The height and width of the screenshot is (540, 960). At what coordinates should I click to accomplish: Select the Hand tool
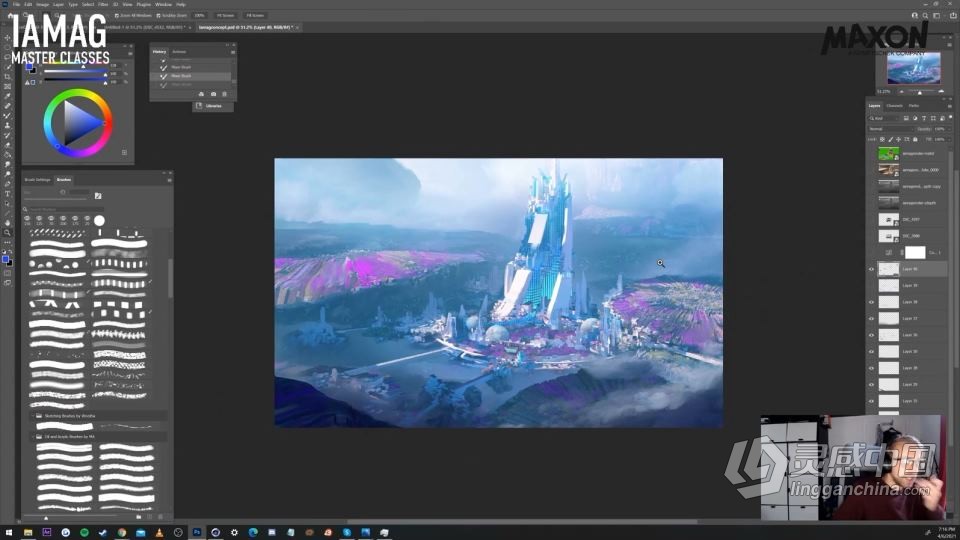[x=7, y=223]
